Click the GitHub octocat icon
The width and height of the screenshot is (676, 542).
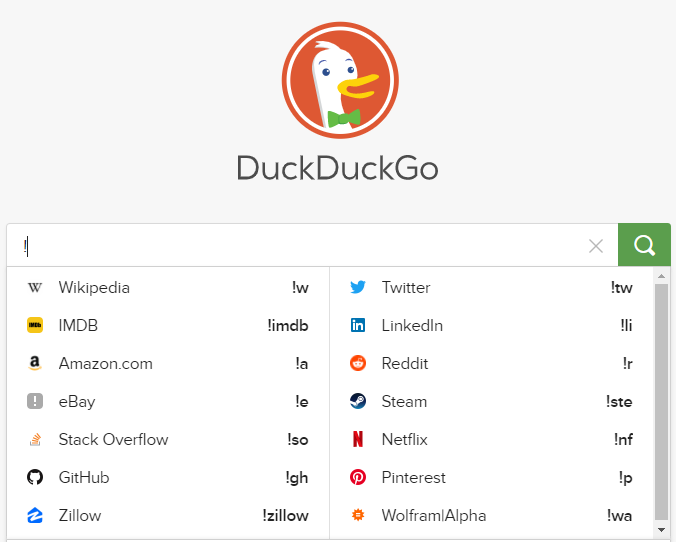point(35,477)
